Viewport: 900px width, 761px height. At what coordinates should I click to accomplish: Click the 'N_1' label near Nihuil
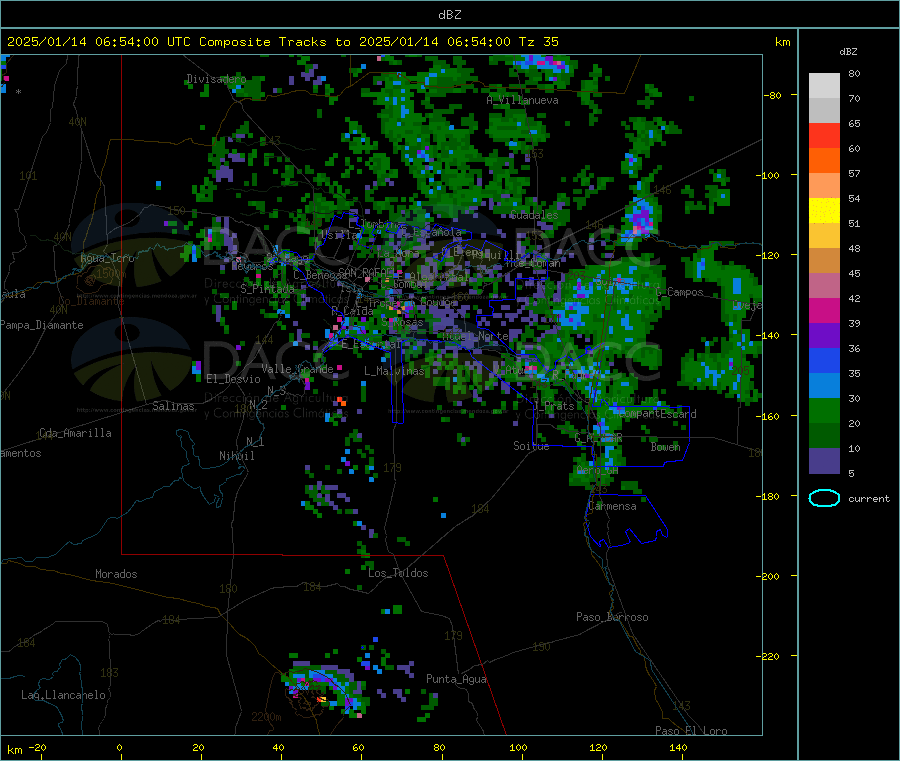tap(255, 442)
